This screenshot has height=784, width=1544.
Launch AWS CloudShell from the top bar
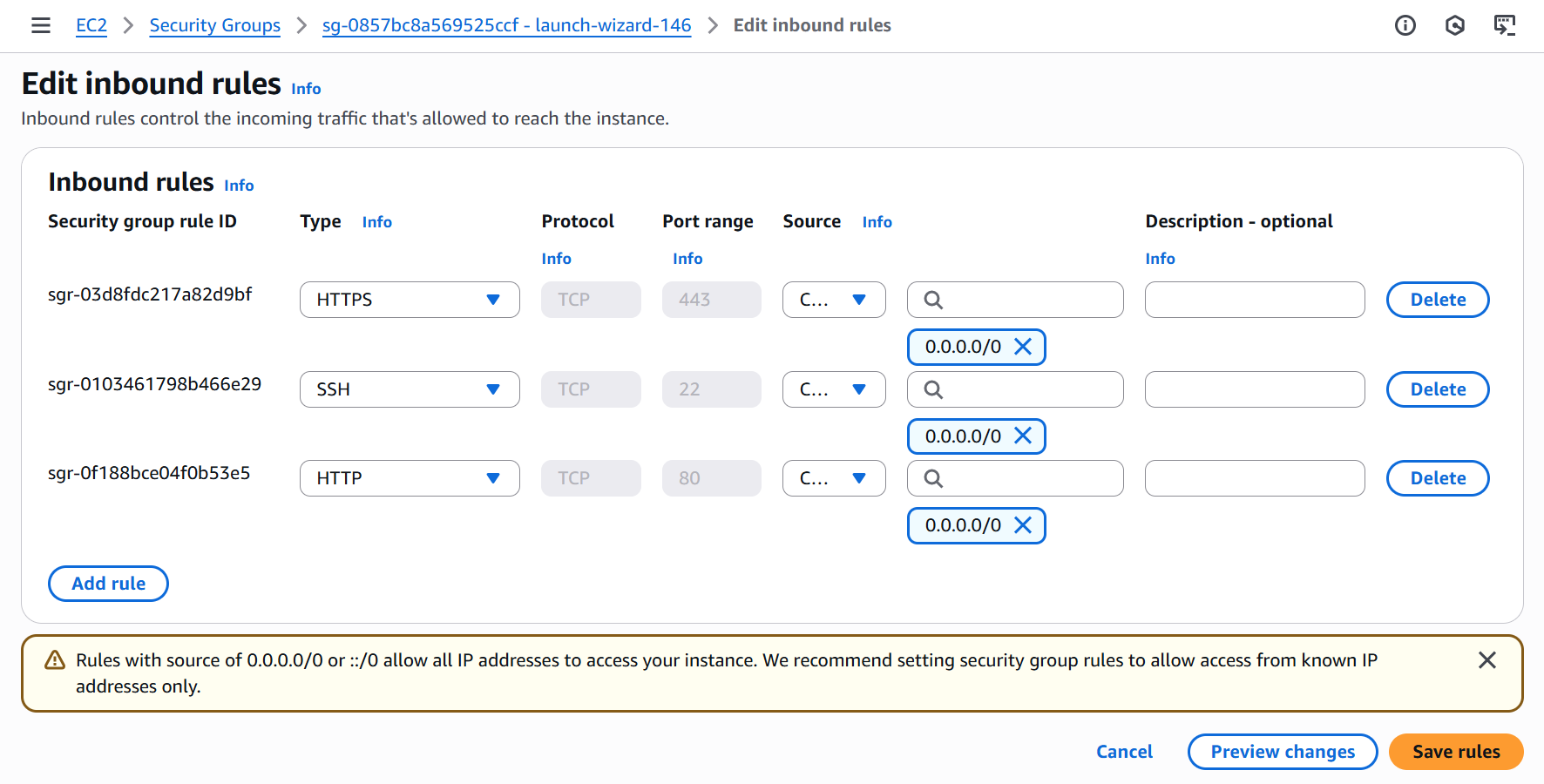pyautogui.click(x=1504, y=25)
